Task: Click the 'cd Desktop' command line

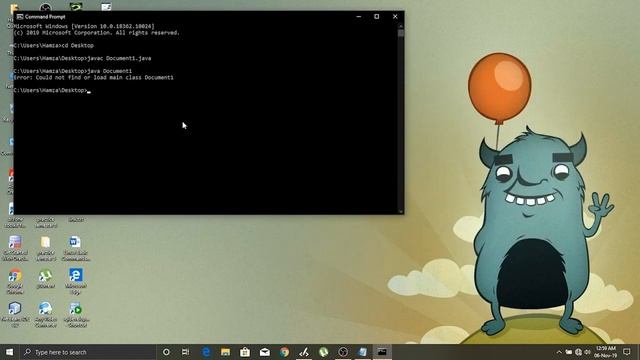Action: coord(53,46)
